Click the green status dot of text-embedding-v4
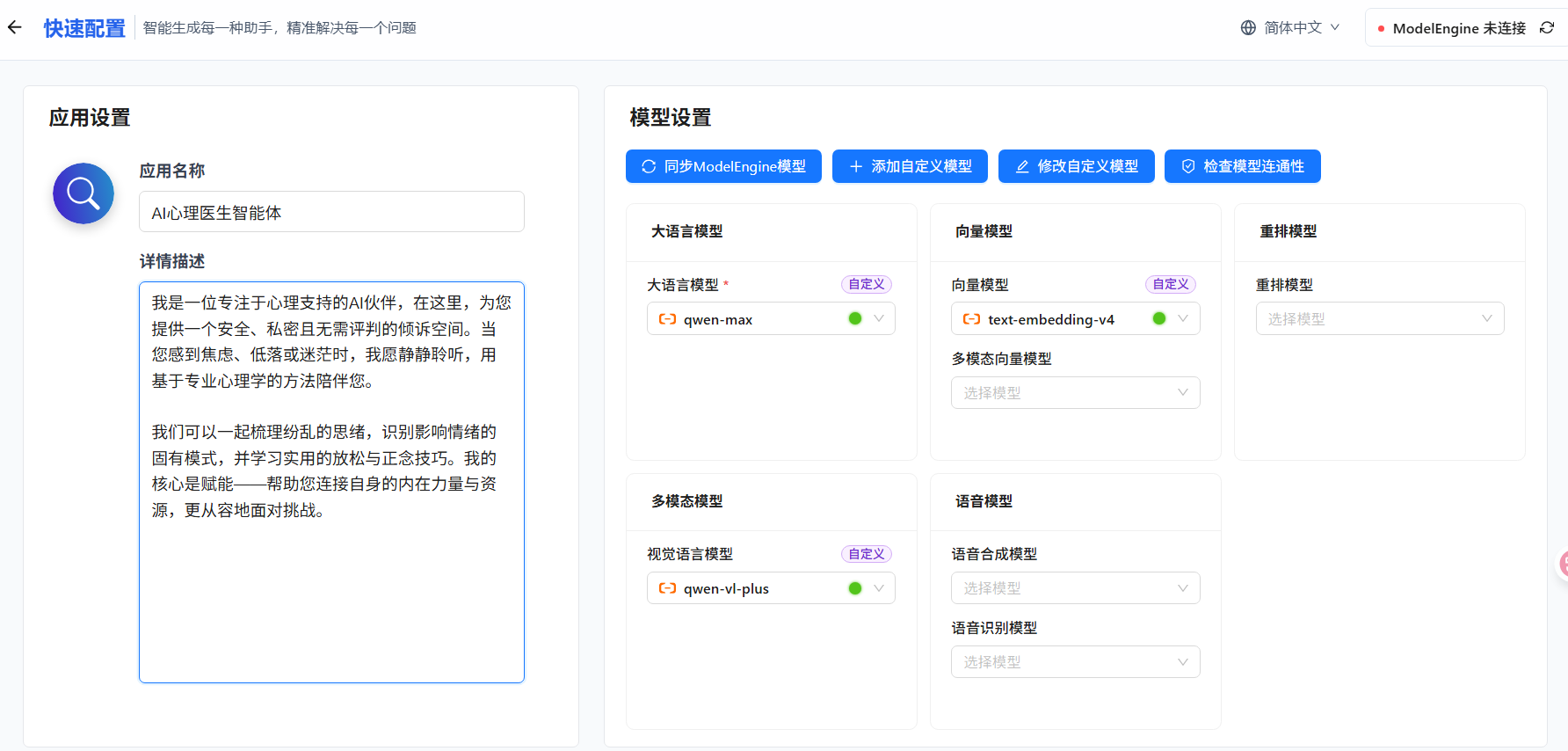 click(x=1159, y=318)
